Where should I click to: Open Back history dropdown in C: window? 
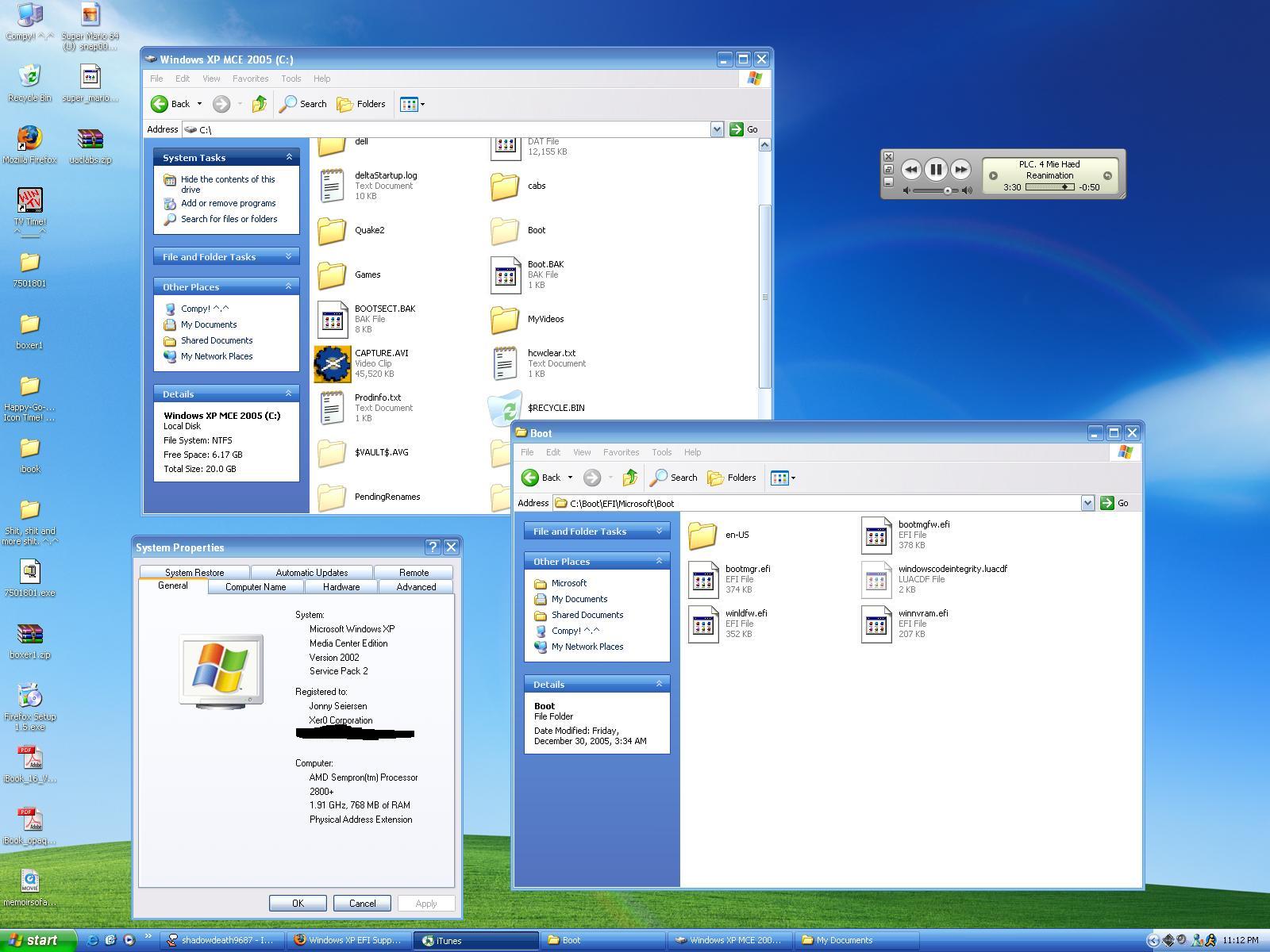coord(199,104)
